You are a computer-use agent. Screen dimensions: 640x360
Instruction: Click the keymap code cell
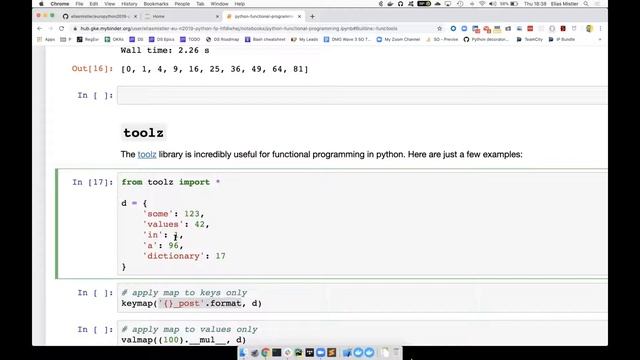(x=362, y=298)
